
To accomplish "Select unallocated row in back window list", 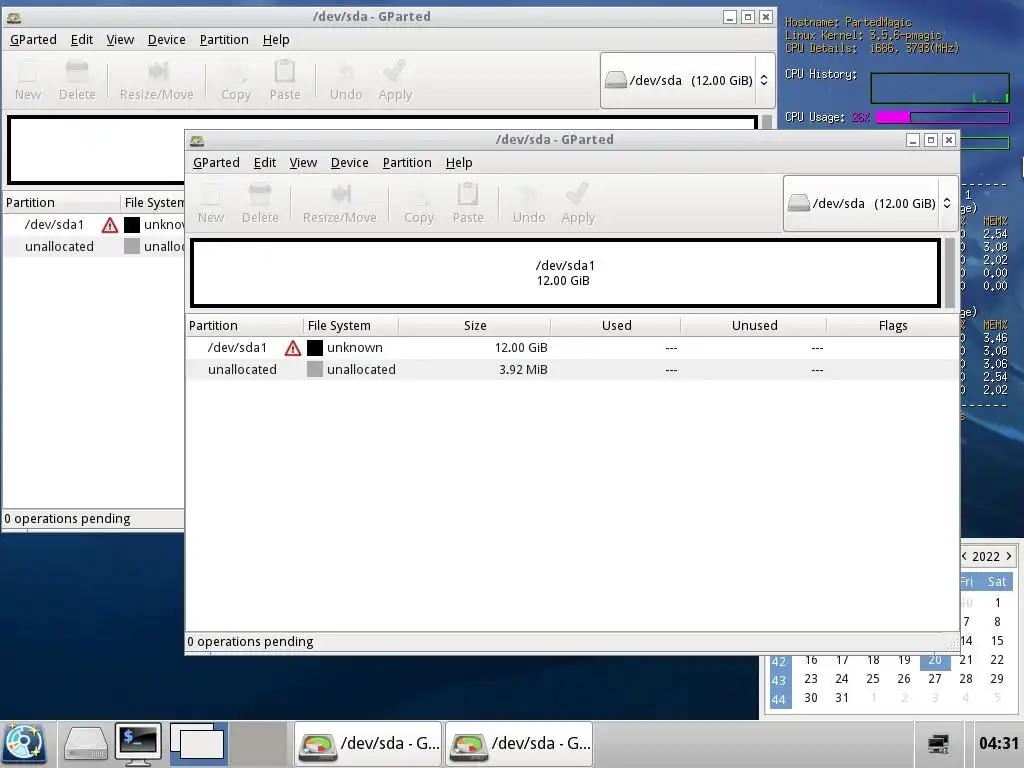I will tap(94, 247).
